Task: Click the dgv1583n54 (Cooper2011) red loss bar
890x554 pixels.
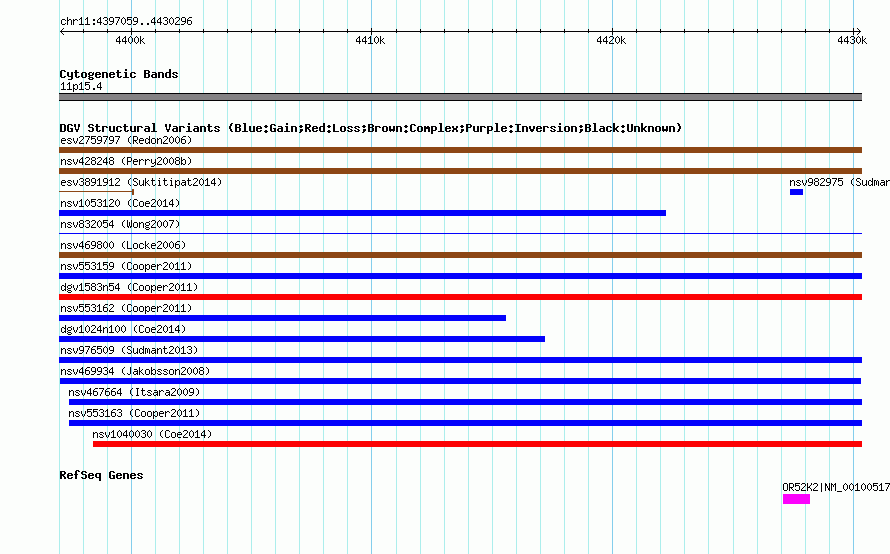Action: pyautogui.click(x=460, y=297)
